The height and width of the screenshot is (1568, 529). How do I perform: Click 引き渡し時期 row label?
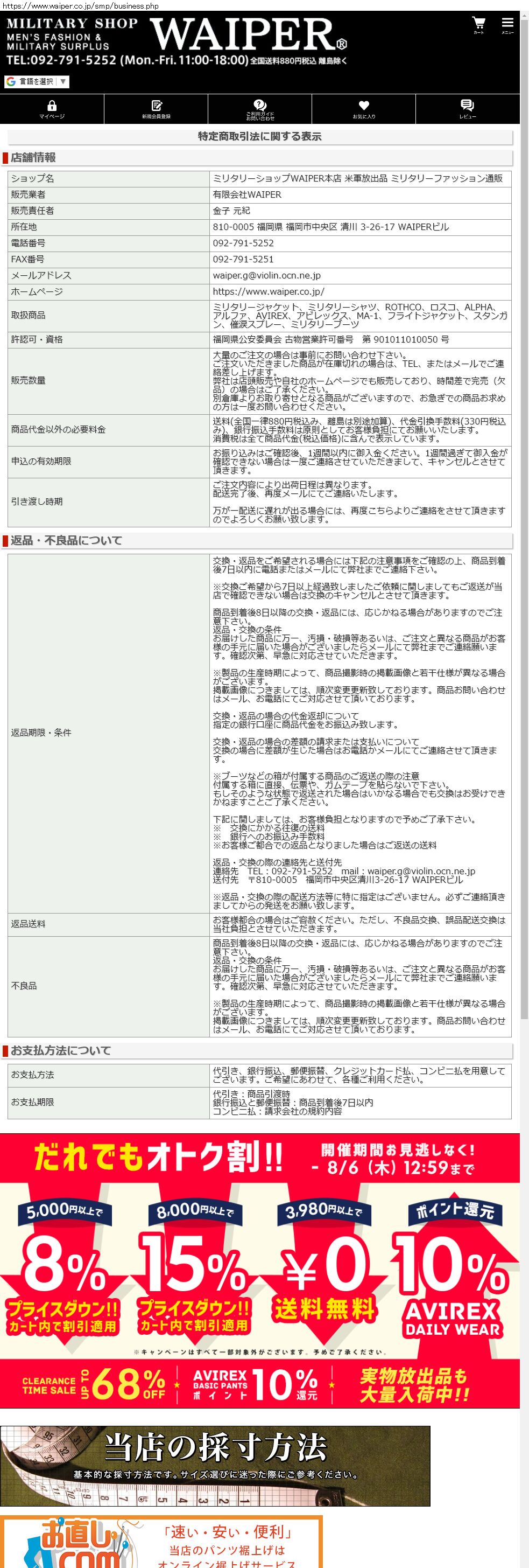[x=37, y=501]
